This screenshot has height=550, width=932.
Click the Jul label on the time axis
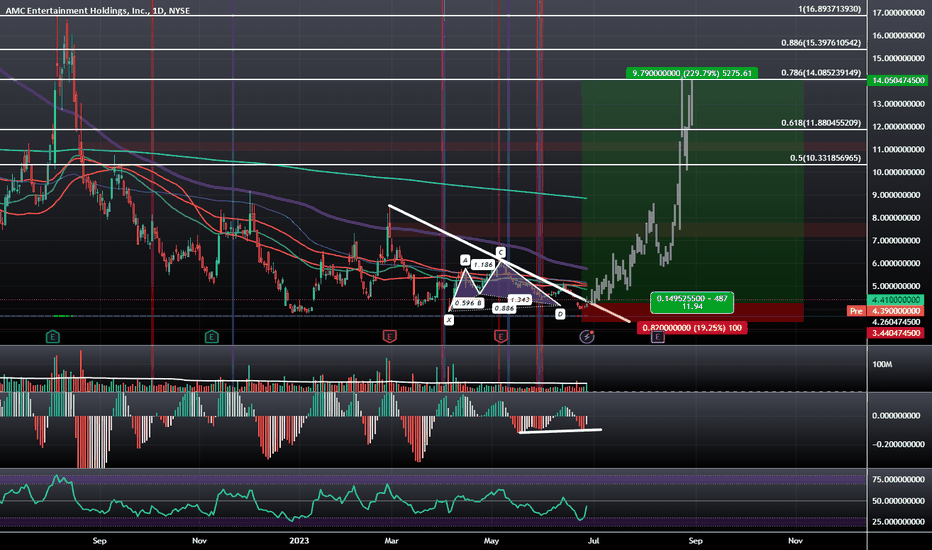point(593,540)
